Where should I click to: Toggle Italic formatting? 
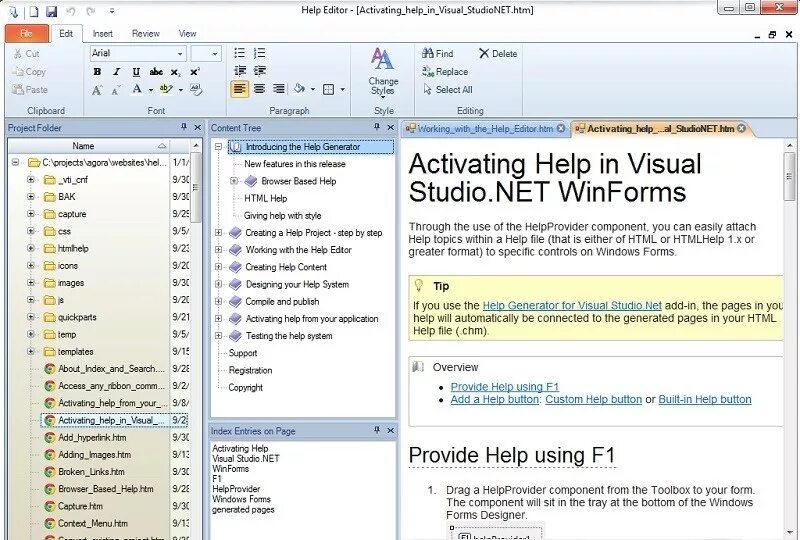click(116, 72)
